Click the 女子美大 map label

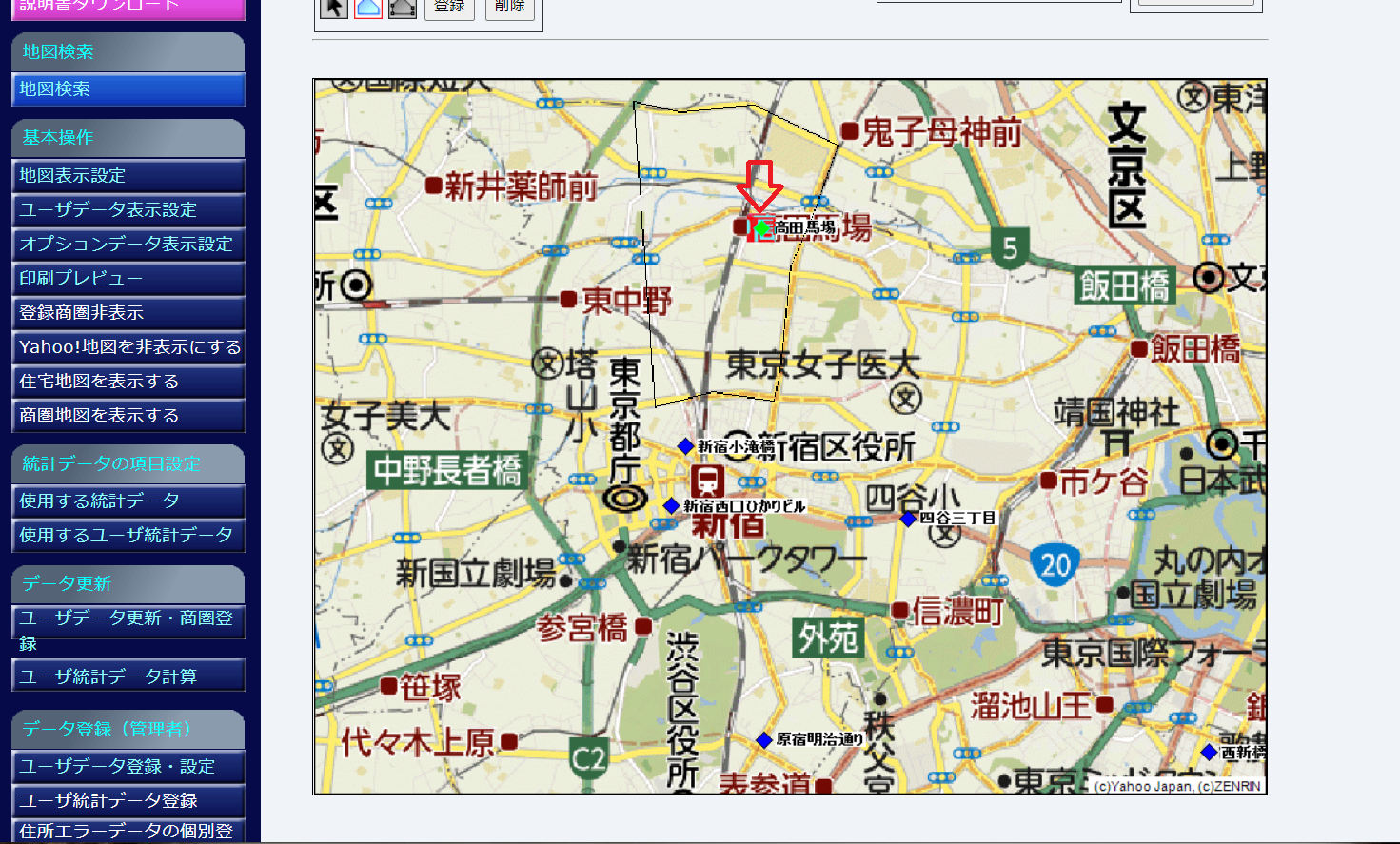click(x=385, y=416)
